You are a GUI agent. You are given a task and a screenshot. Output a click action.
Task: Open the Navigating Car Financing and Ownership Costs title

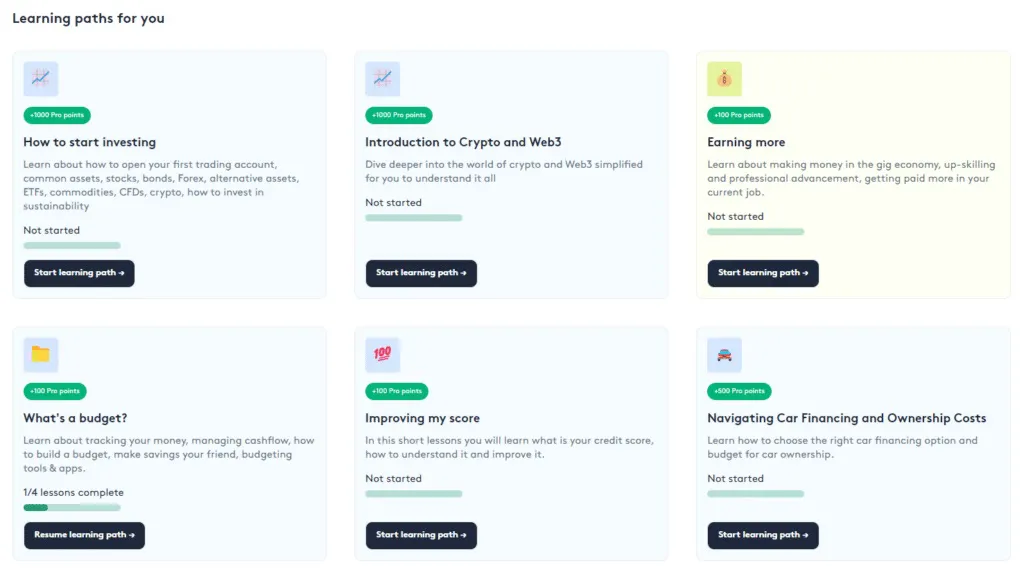846,418
